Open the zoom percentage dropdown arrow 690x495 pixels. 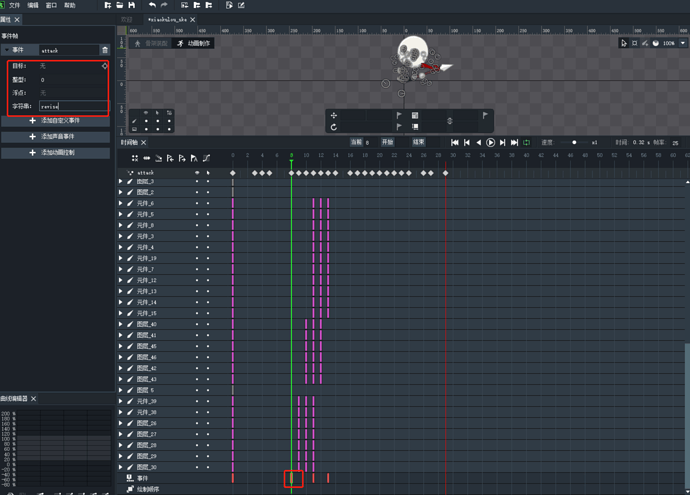683,43
